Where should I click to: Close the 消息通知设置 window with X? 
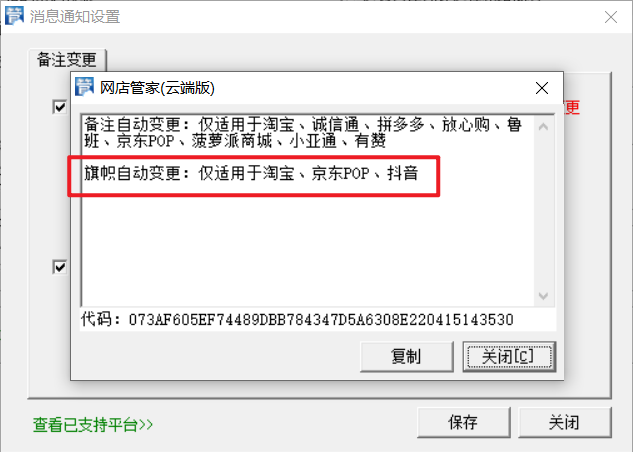611,17
